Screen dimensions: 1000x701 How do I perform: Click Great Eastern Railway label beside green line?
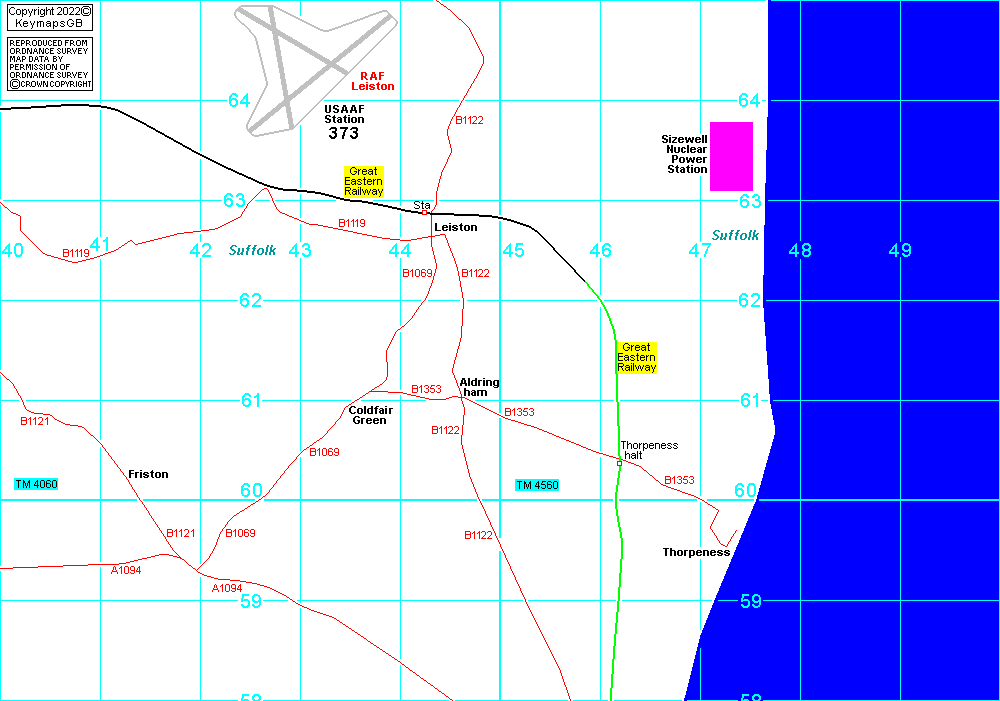[636, 358]
